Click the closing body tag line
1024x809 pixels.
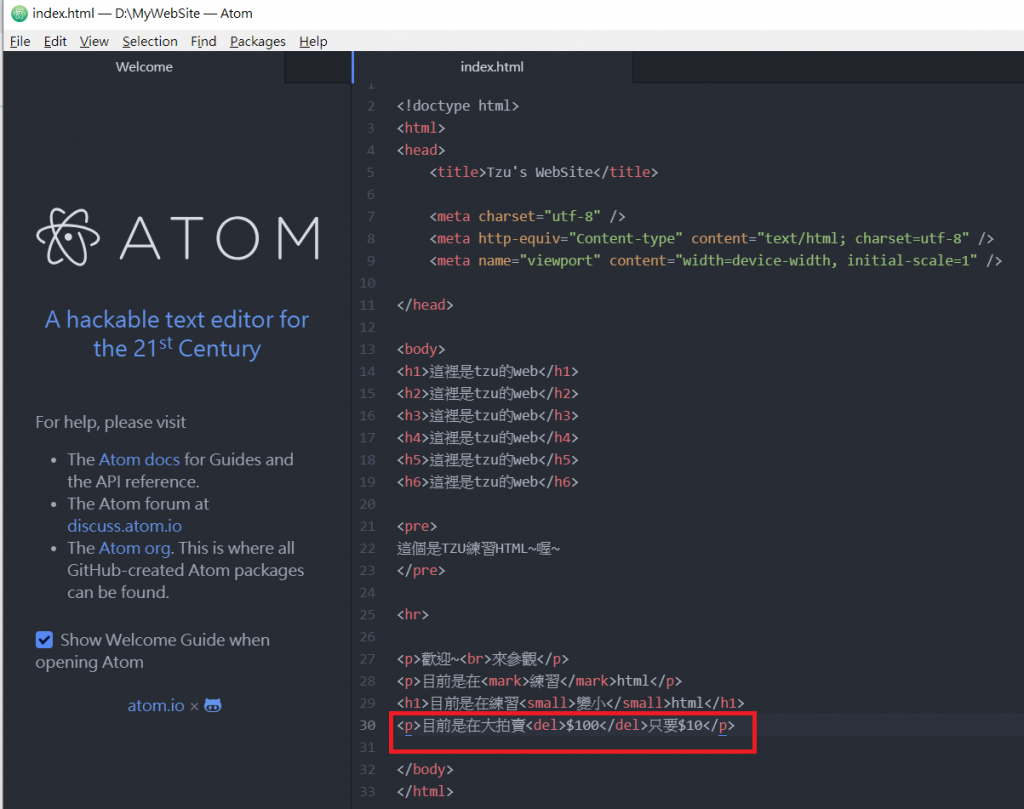pos(424,769)
